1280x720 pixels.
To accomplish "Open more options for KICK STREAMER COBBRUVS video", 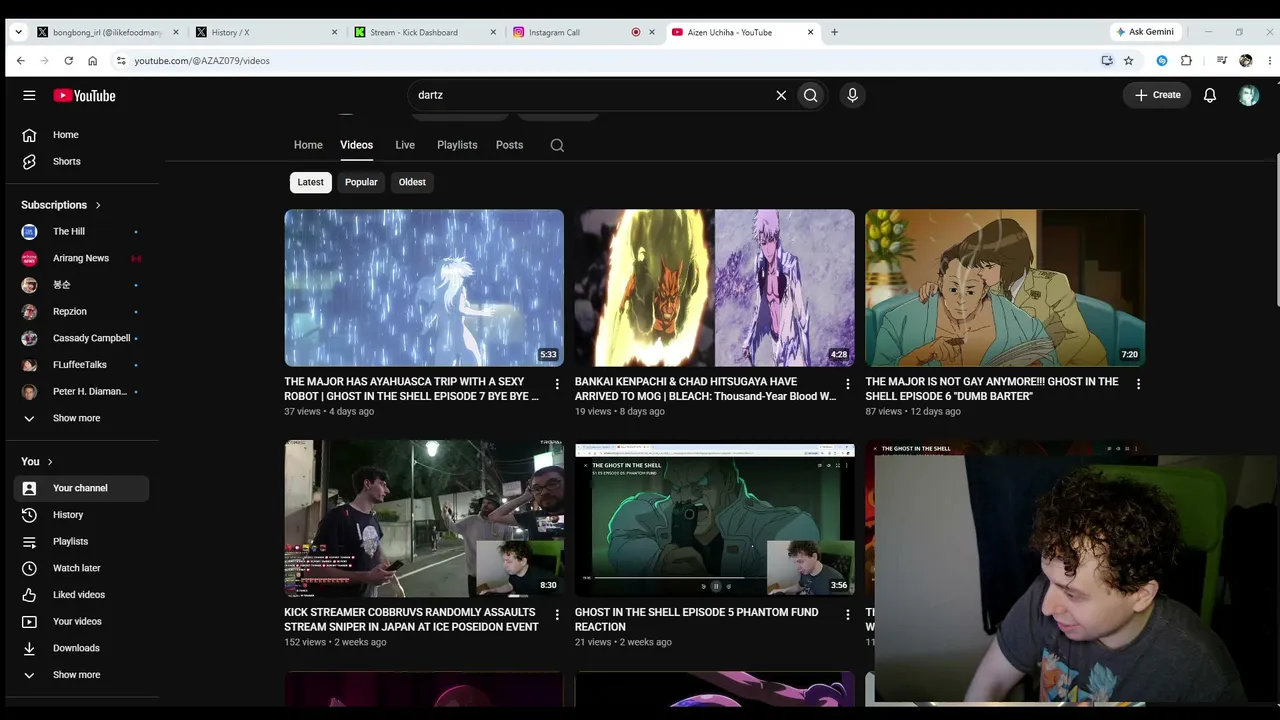I will [x=557, y=614].
